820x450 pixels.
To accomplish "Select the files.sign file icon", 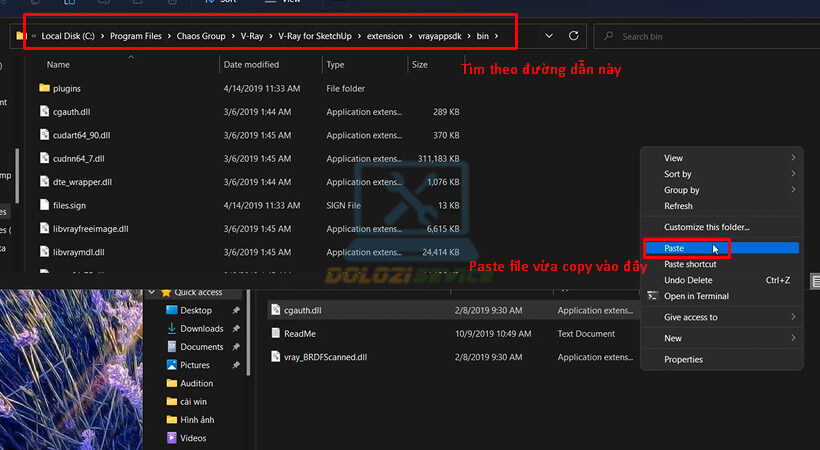I will pos(44,205).
